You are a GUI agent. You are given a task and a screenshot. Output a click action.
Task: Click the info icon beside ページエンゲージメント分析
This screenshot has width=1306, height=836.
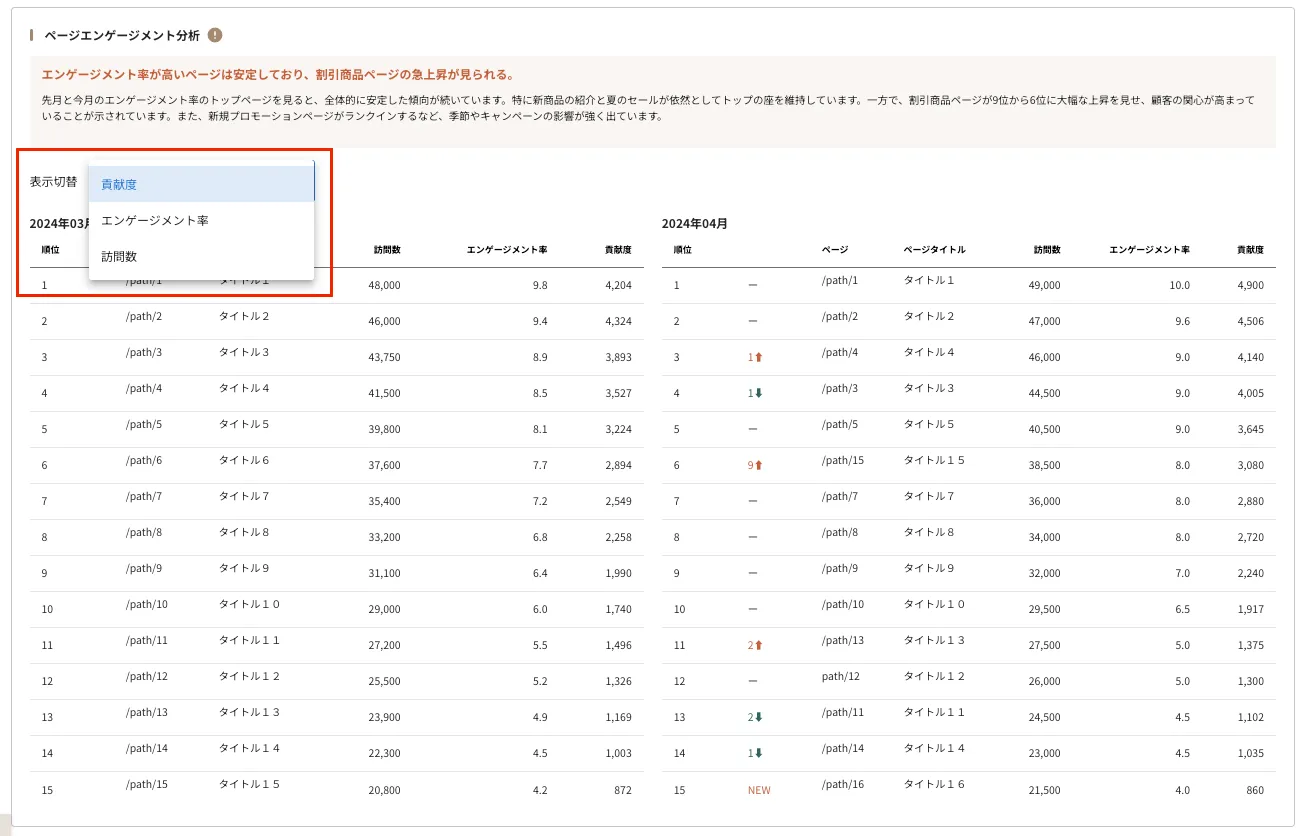point(215,35)
